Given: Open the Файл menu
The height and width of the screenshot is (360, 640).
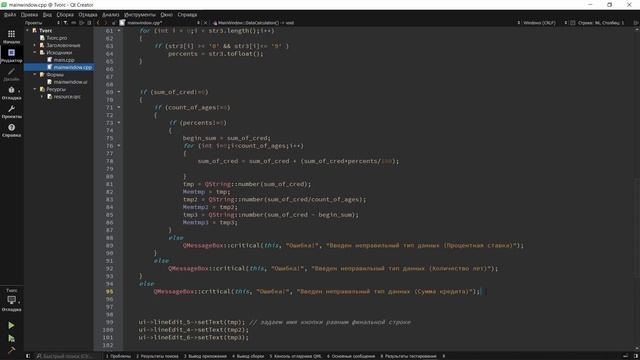Looking at the screenshot, I should [10, 15].
